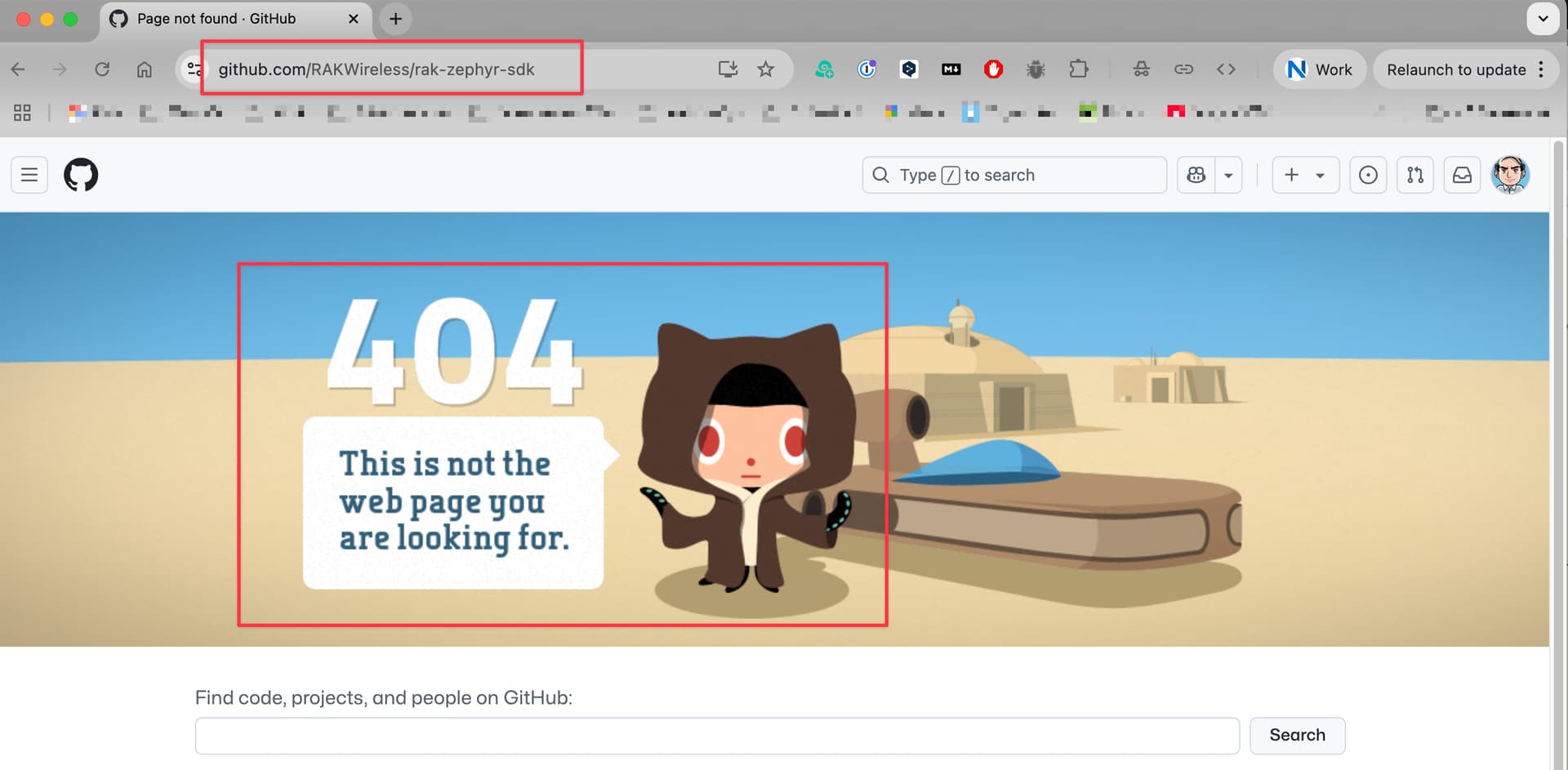The height and width of the screenshot is (770, 1568).
Task: Click the 'Type / to search' box
Action: pos(1013,175)
